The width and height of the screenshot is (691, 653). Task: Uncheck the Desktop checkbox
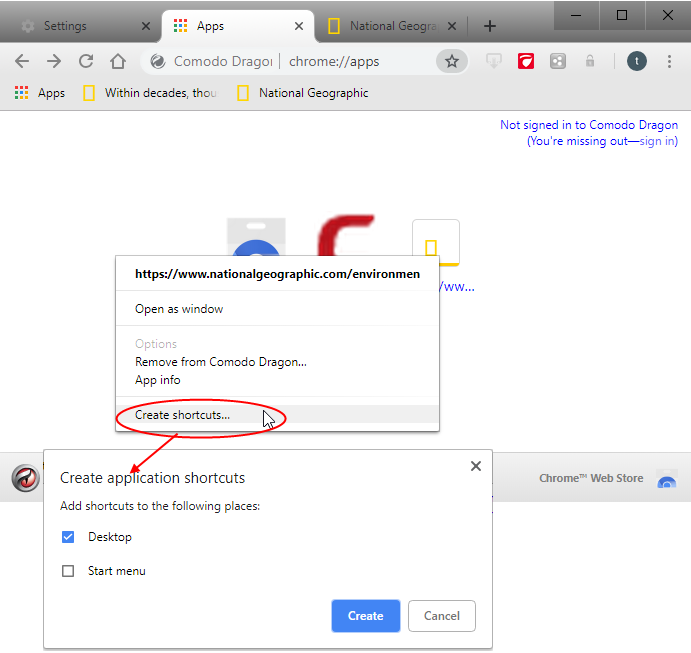pos(68,537)
